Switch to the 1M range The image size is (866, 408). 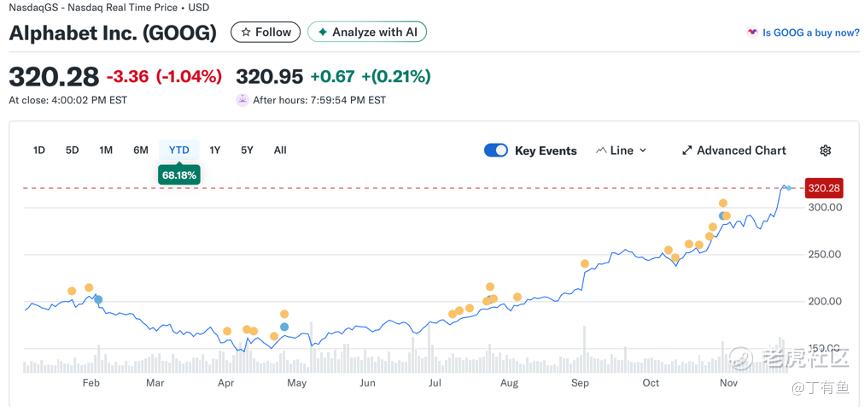pos(106,151)
